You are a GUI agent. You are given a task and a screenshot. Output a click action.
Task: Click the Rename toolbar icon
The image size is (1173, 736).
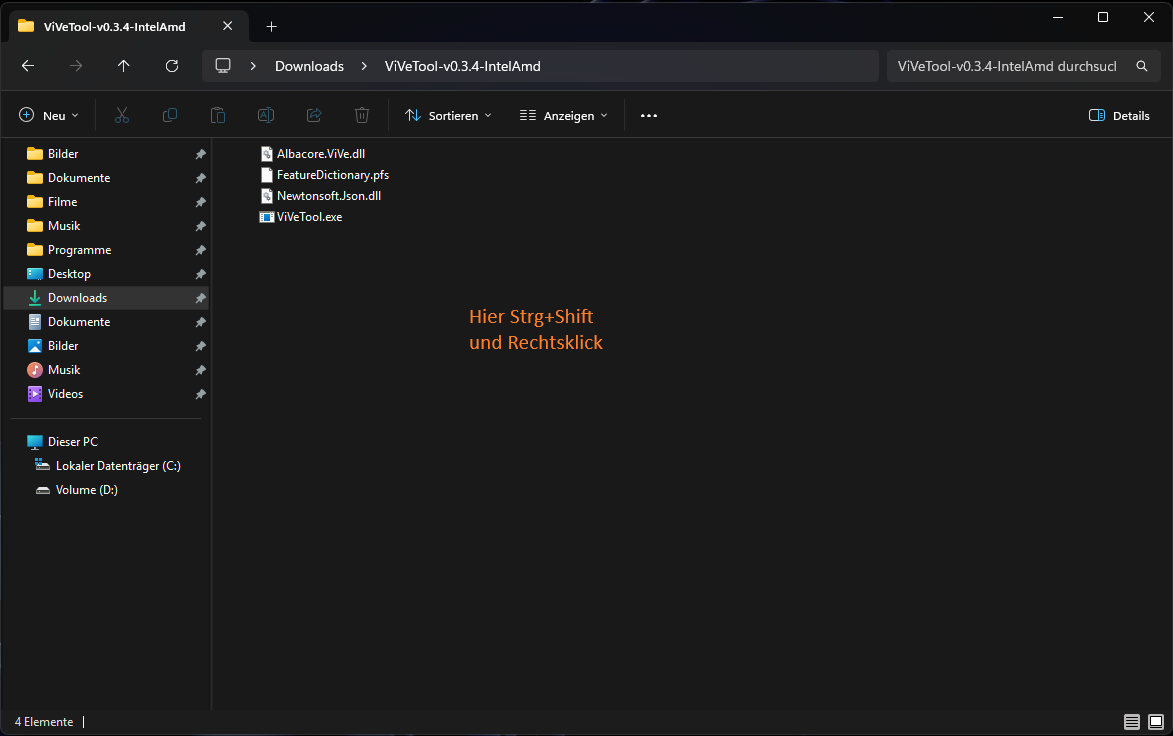coord(266,115)
